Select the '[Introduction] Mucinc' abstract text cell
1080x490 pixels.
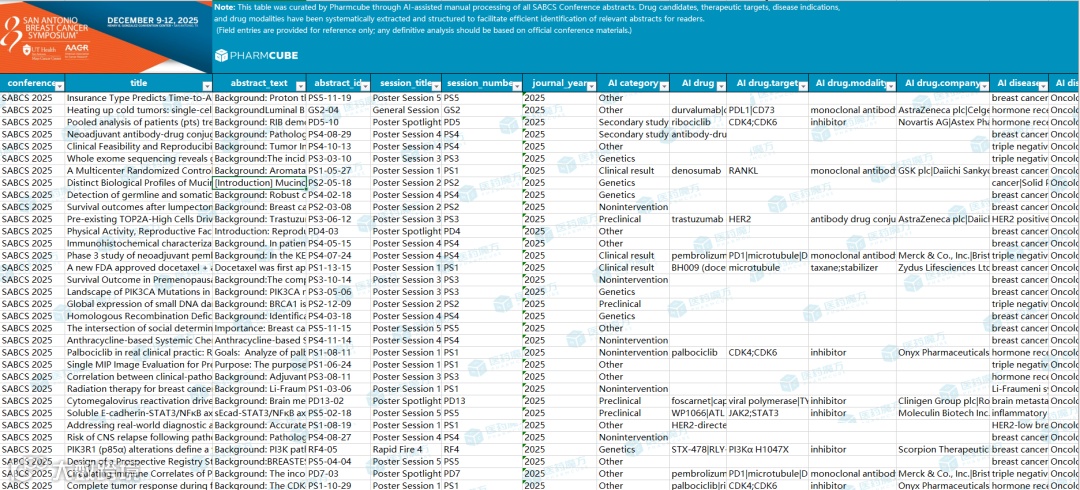pyautogui.click(x=260, y=183)
